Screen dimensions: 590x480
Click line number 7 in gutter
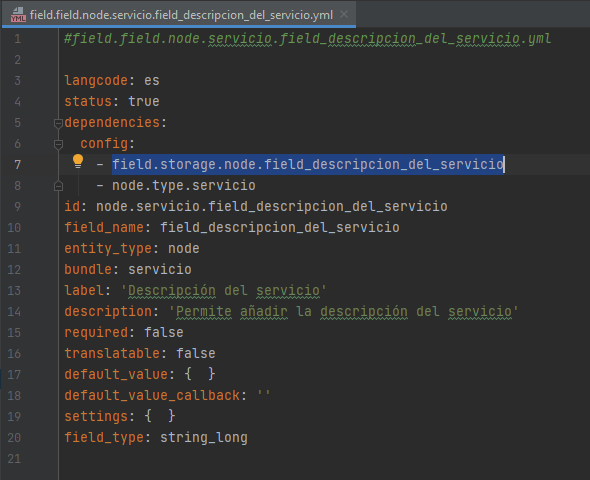click(x=17, y=164)
